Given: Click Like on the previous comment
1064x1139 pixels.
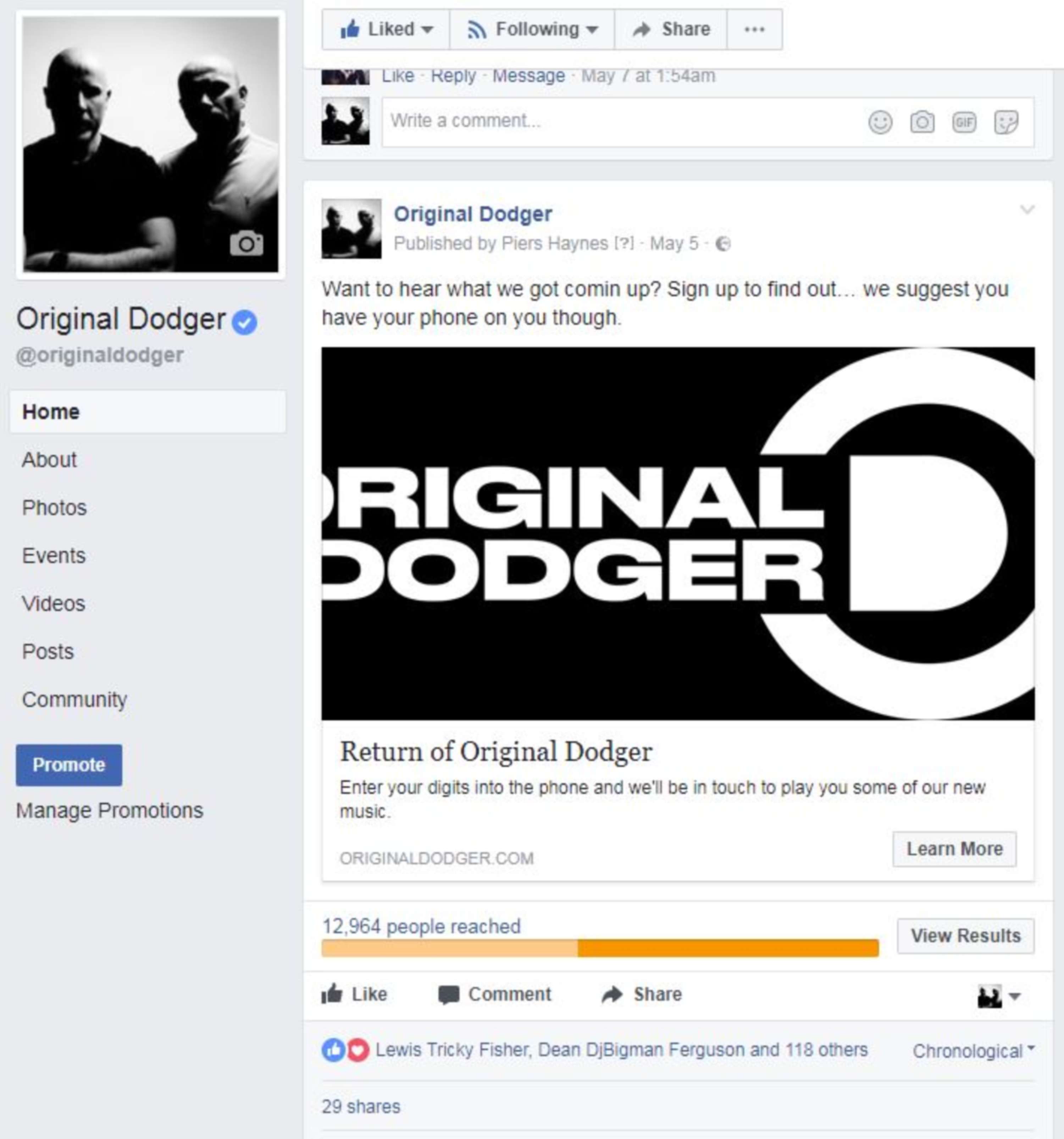Looking at the screenshot, I should [x=398, y=76].
